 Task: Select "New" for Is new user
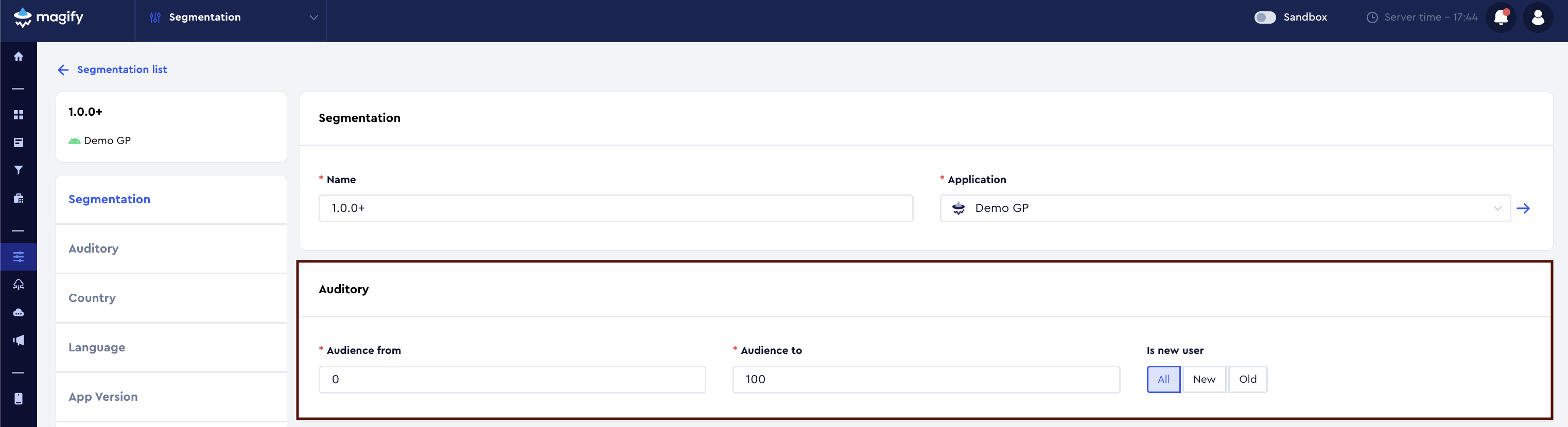click(x=1204, y=380)
